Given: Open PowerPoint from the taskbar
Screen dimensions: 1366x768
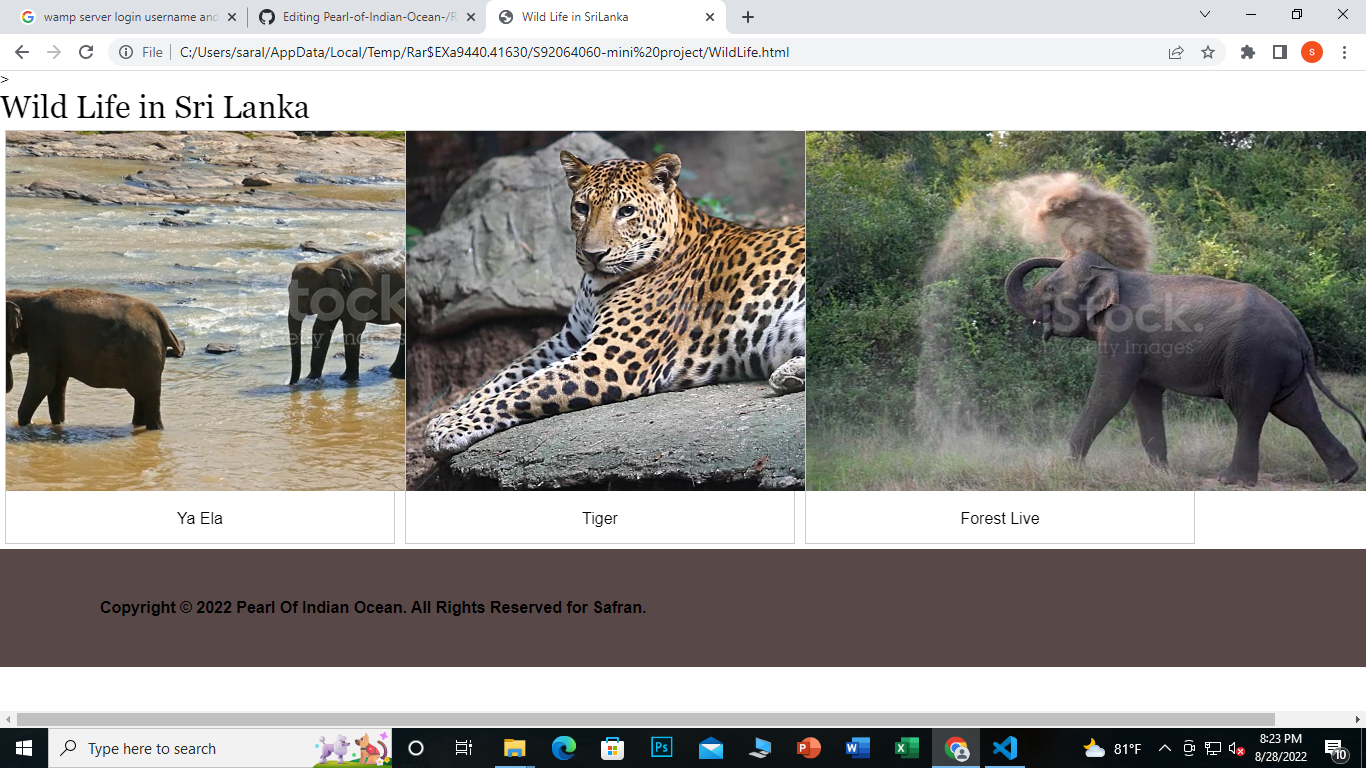Looking at the screenshot, I should (x=807, y=748).
